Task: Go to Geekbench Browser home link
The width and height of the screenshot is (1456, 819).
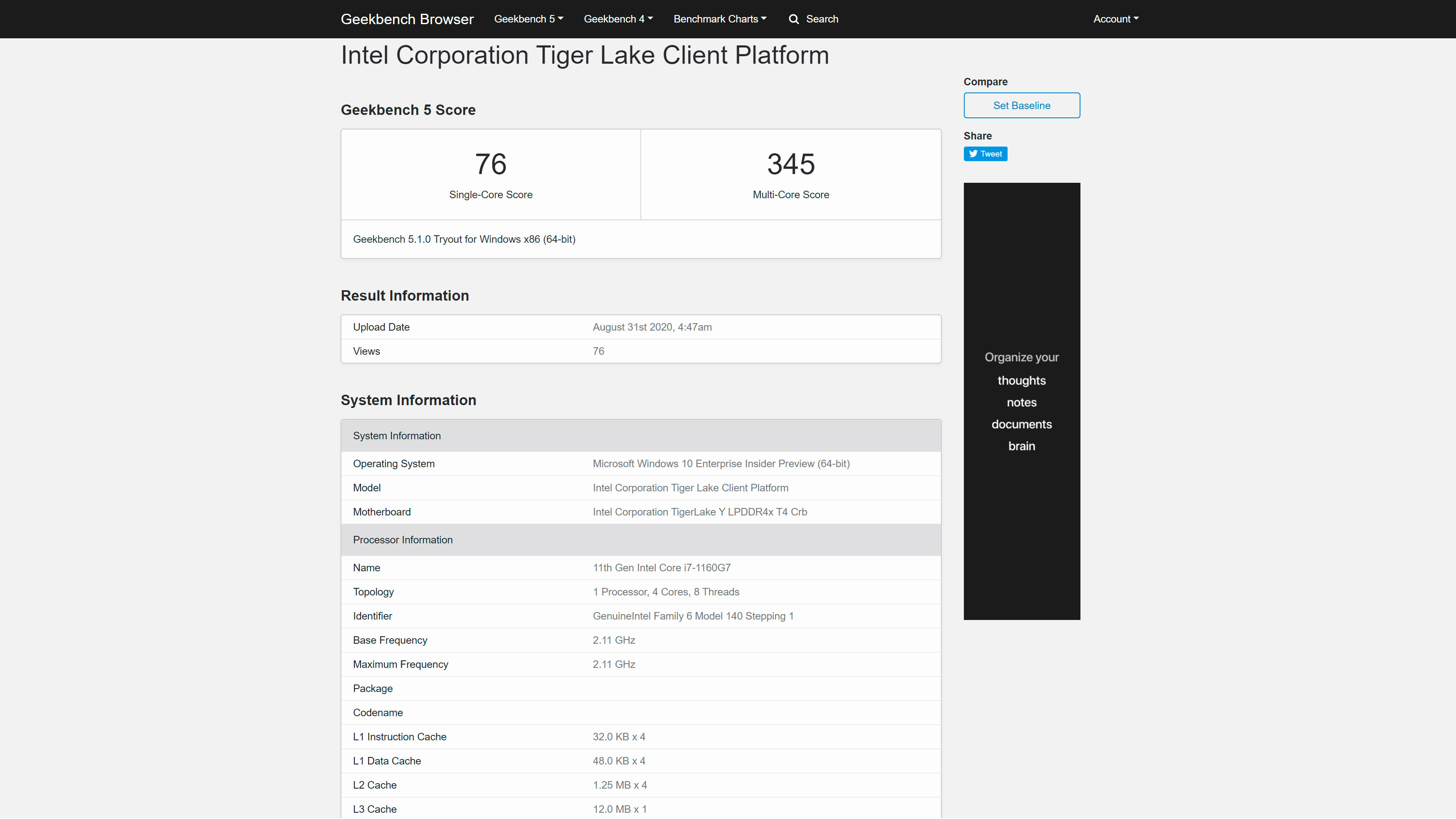Action: [x=407, y=19]
